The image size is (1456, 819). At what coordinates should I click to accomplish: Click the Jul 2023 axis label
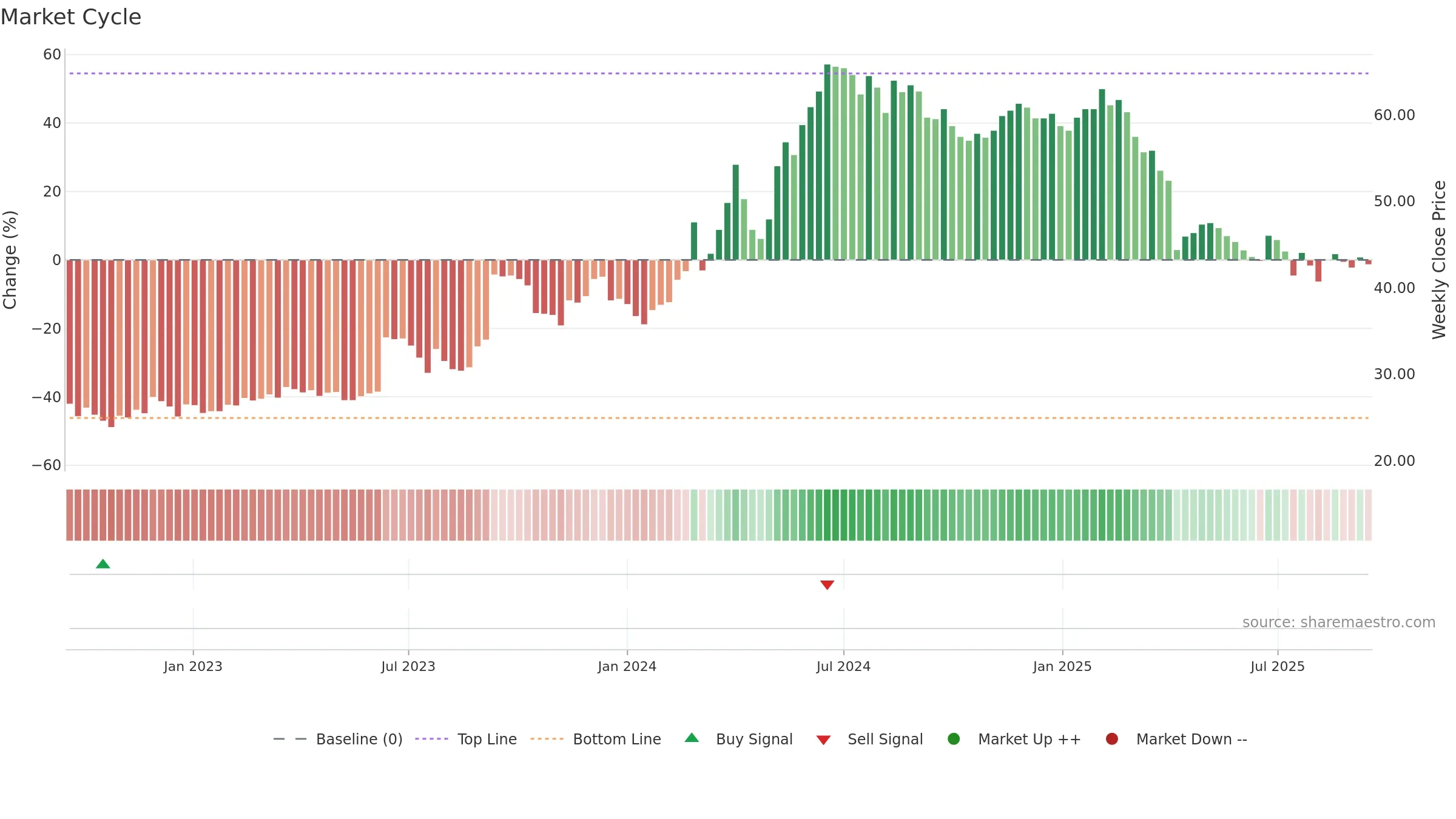[408, 667]
